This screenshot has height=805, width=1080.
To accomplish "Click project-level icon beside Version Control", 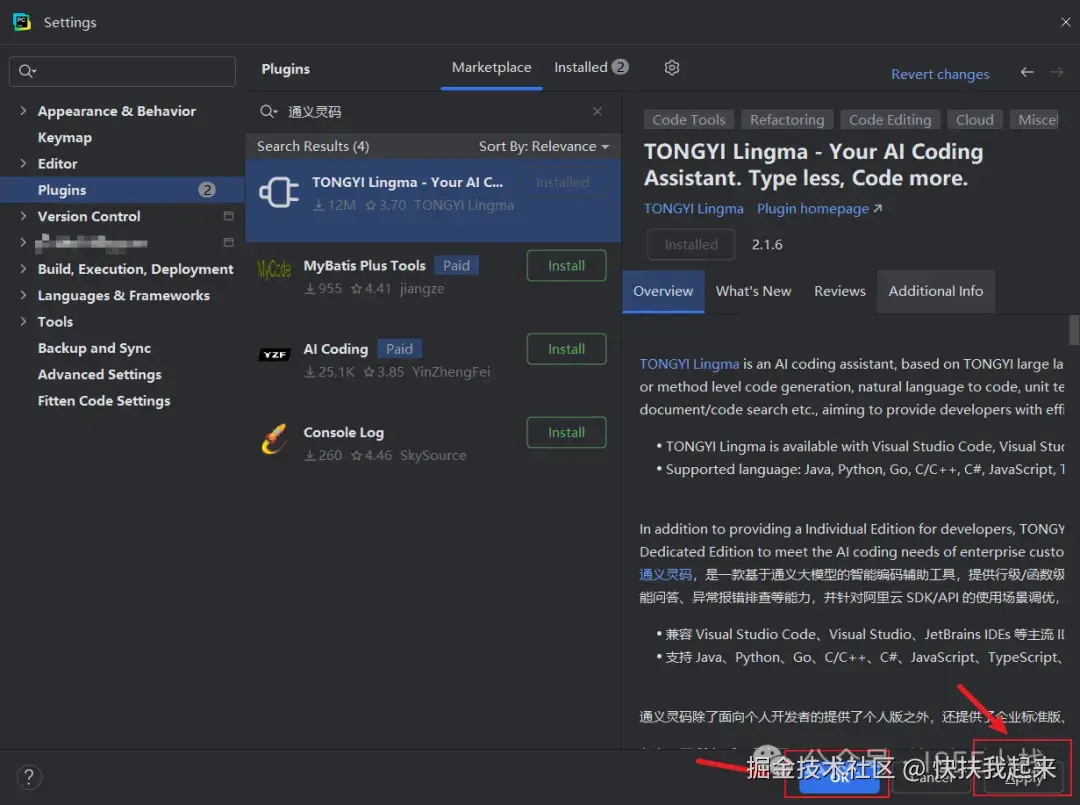I will click(x=228, y=216).
